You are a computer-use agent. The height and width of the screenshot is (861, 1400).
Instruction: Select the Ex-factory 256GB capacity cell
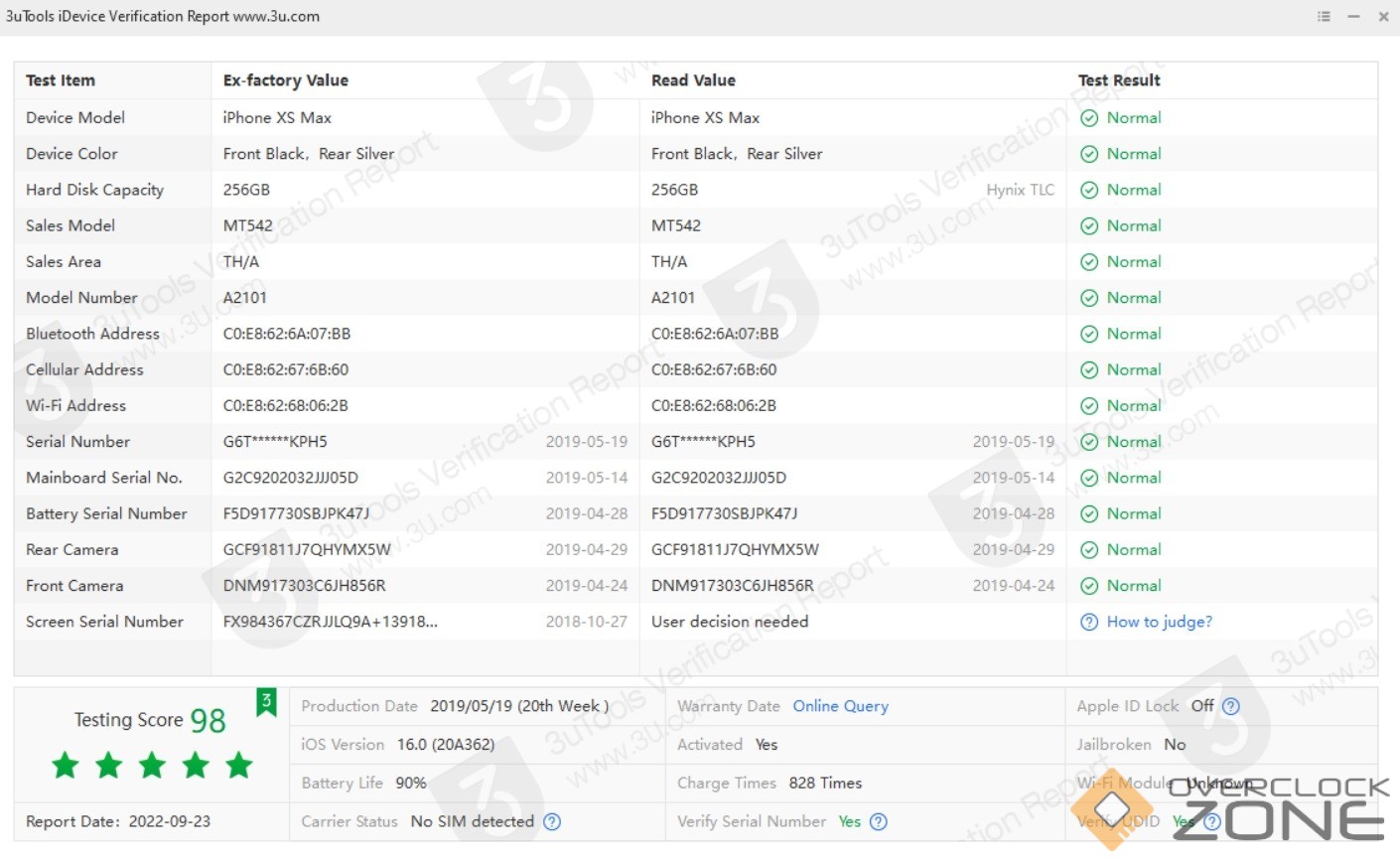pyautogui.click(x=246, y=190)
